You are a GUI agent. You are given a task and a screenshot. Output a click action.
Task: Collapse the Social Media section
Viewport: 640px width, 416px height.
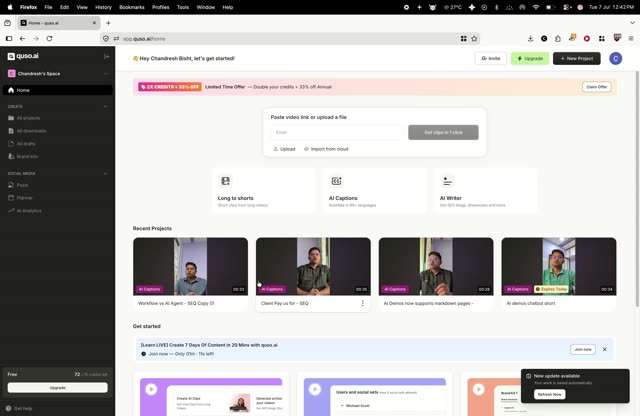click(x=106, y=174)
